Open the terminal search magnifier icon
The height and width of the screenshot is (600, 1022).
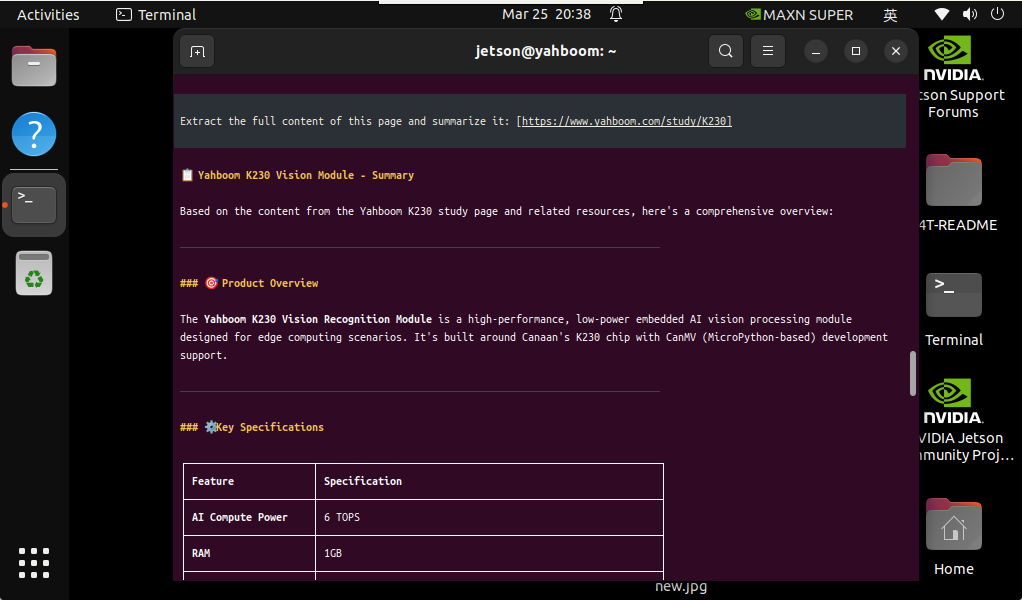(725, 51)
